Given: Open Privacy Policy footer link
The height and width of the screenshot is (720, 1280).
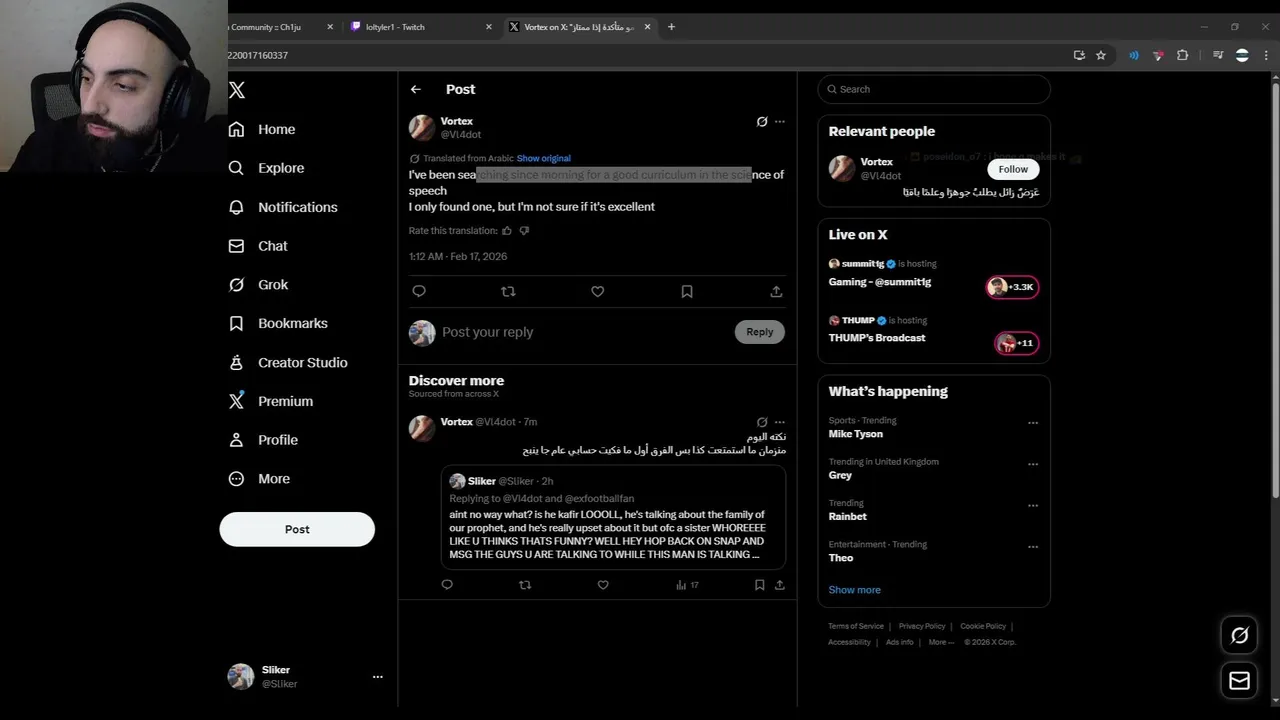Looking at the screenshot, I should pyautogui.click(x=922, y=626).
